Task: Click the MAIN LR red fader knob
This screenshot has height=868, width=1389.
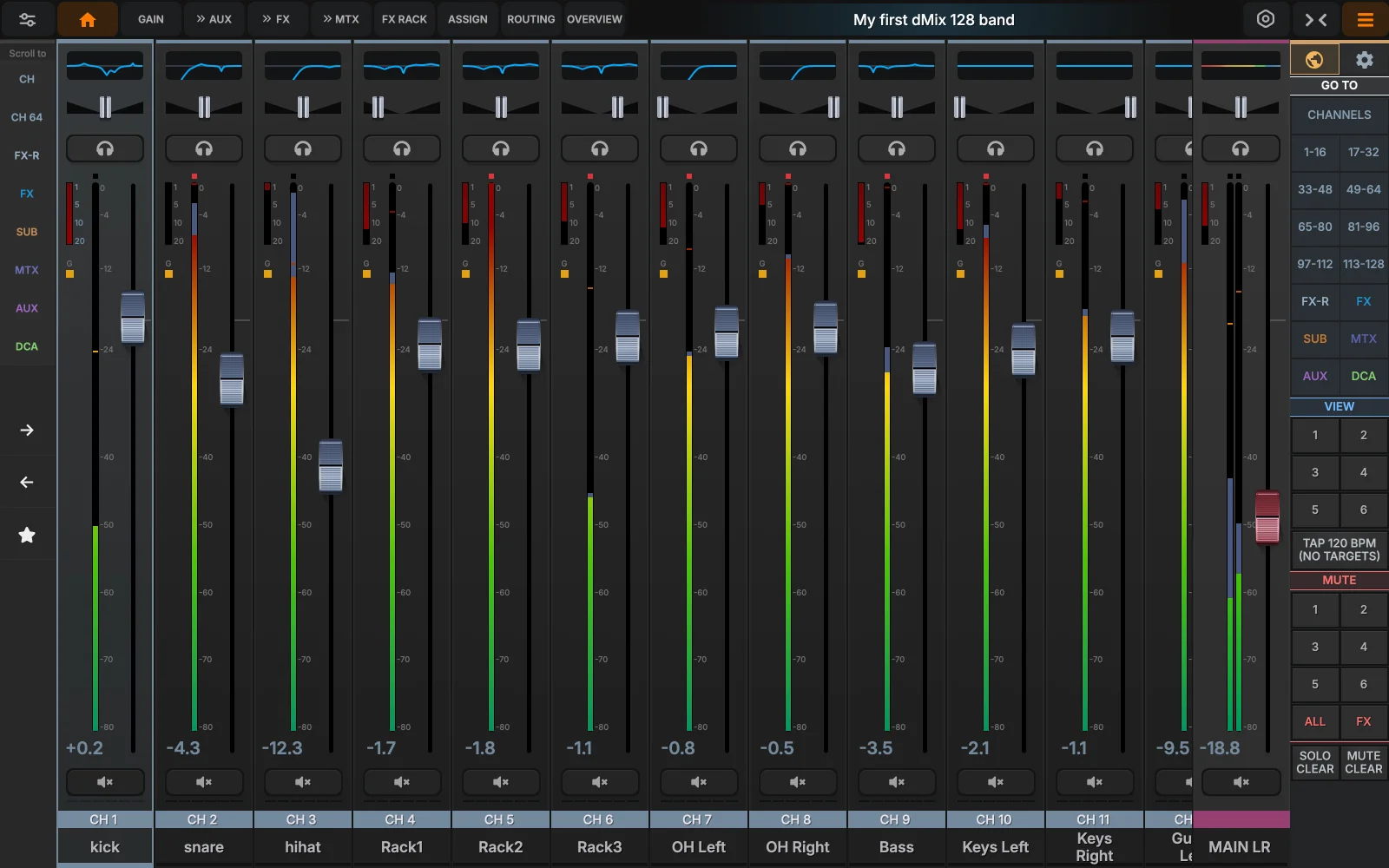Action: pyautogui.click(x=1267, y=517)
